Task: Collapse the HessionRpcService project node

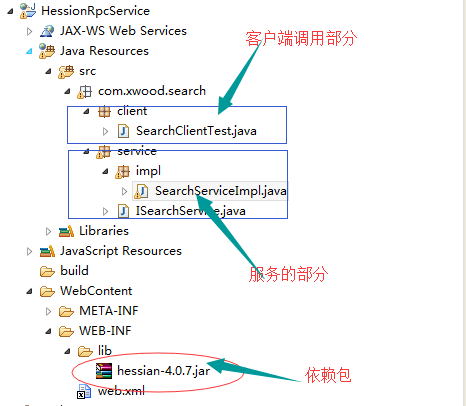Action: point(10,11)
